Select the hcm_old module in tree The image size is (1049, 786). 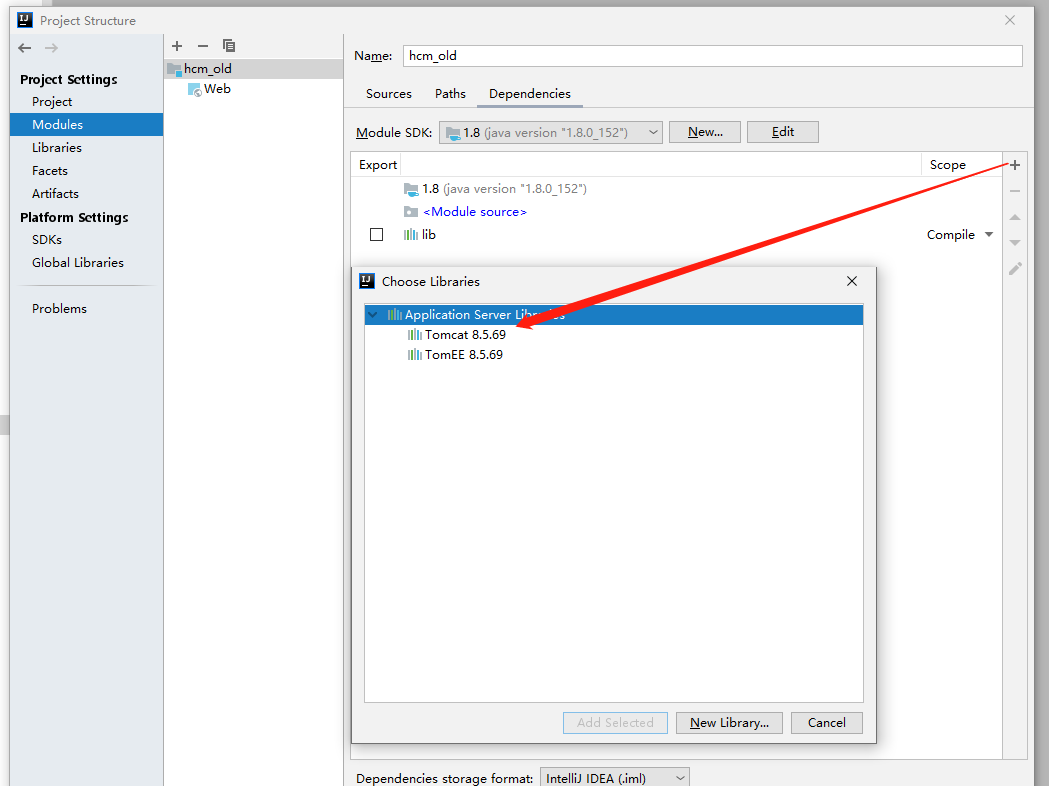pos(254,68)
